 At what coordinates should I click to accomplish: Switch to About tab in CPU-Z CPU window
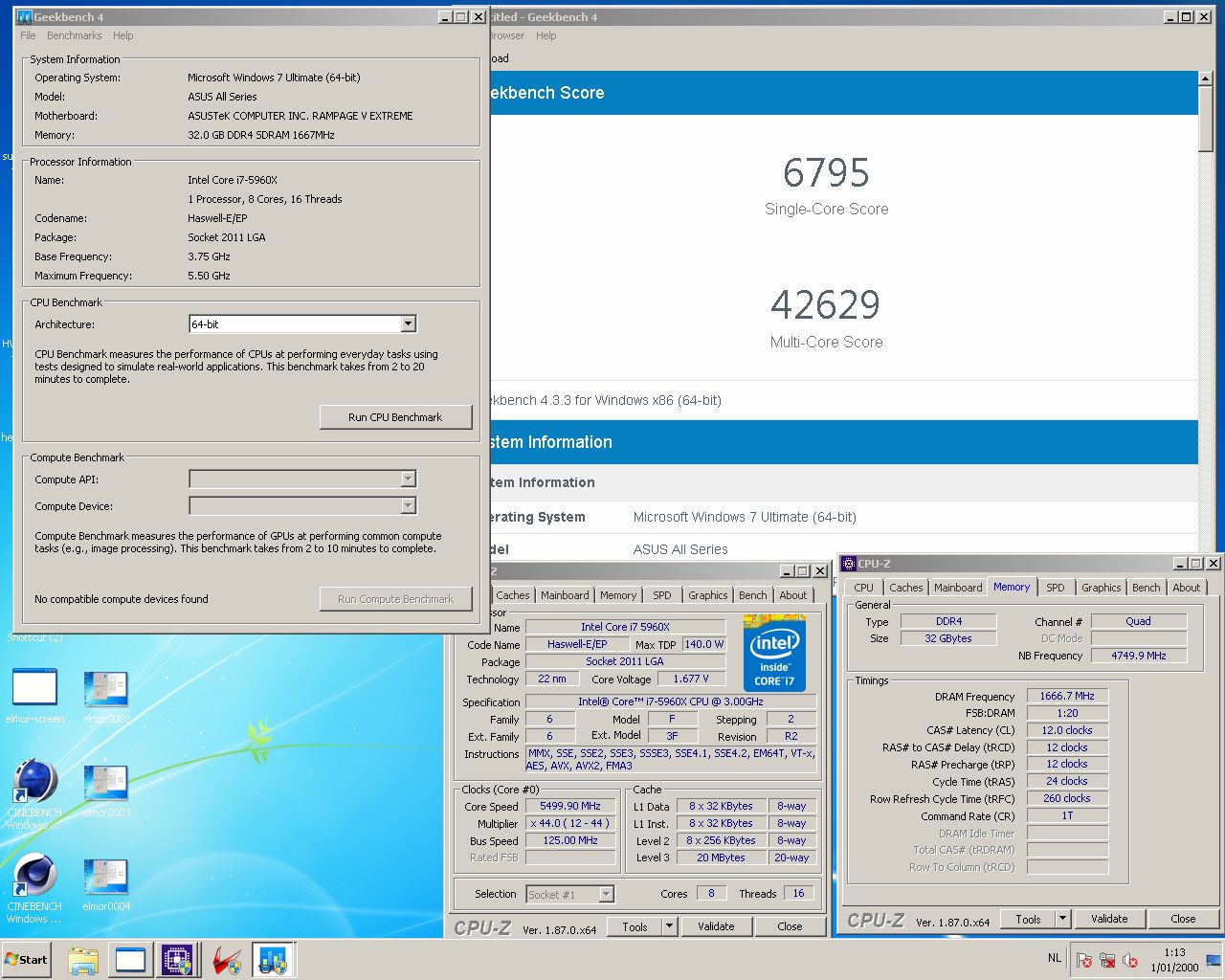[x=792, y=594]
